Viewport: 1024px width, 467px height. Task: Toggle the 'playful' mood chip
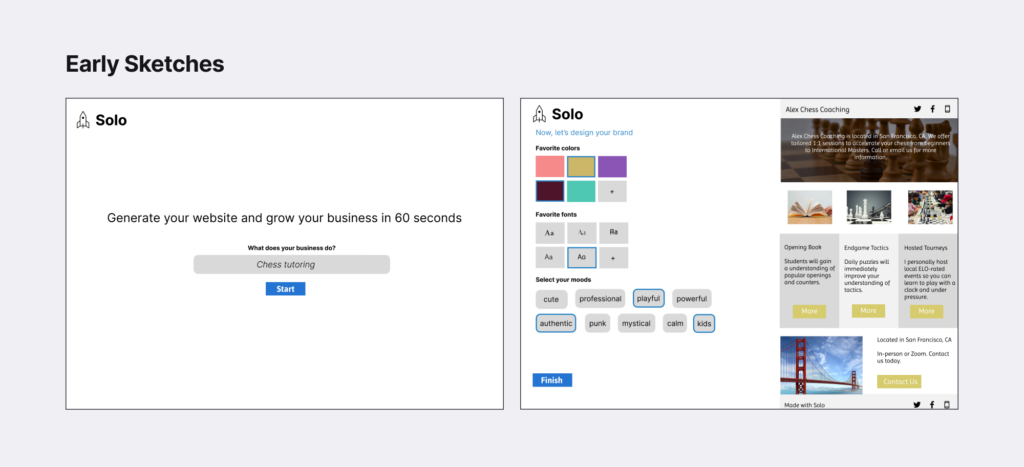648,298
